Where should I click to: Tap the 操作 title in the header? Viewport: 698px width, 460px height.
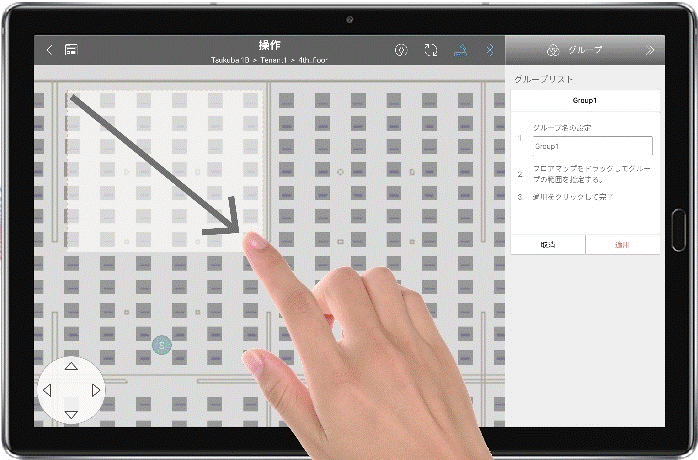(269, 45)
